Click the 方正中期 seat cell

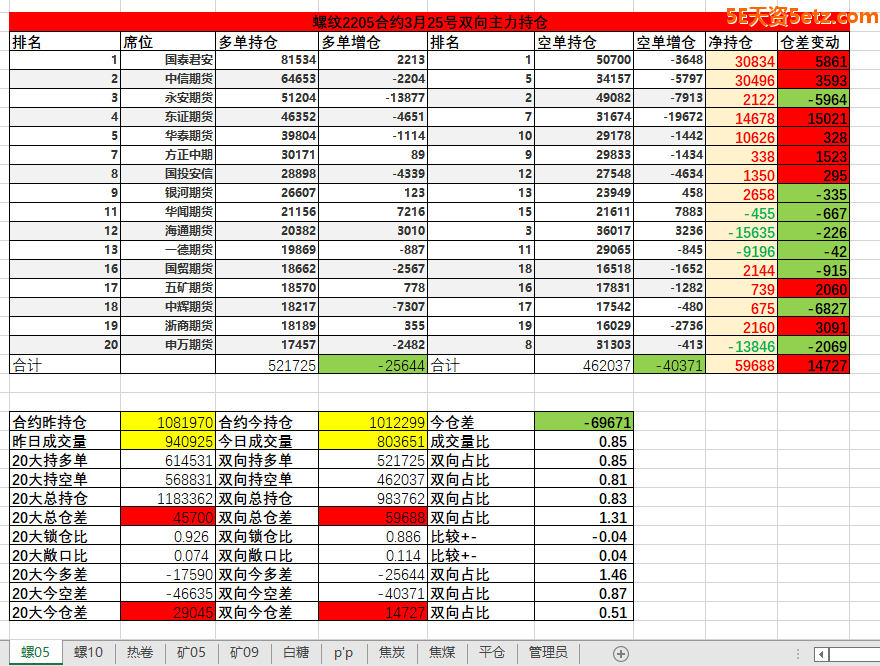coord(168,155)
